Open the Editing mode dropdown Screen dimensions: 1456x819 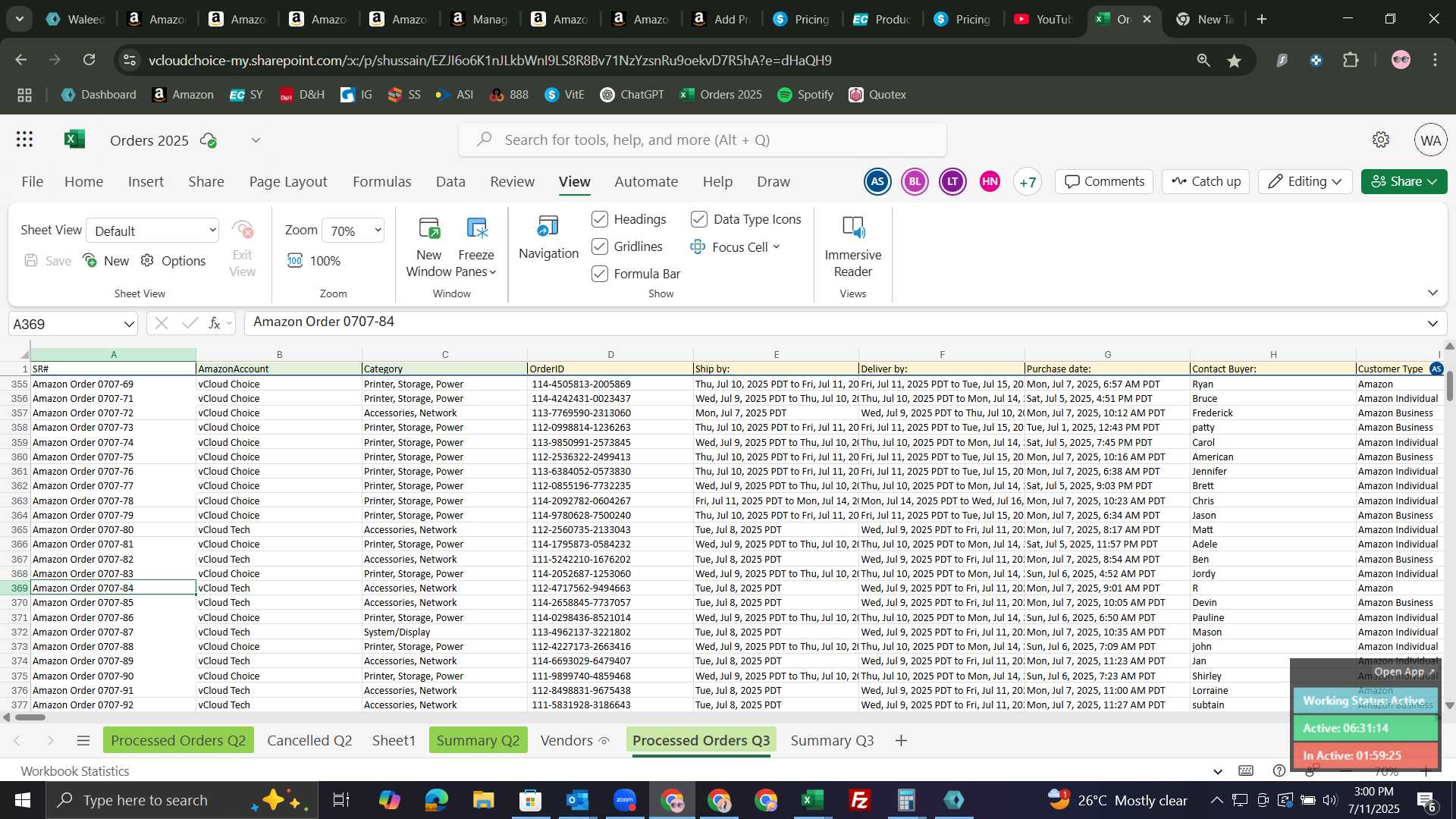[1305, 182]
